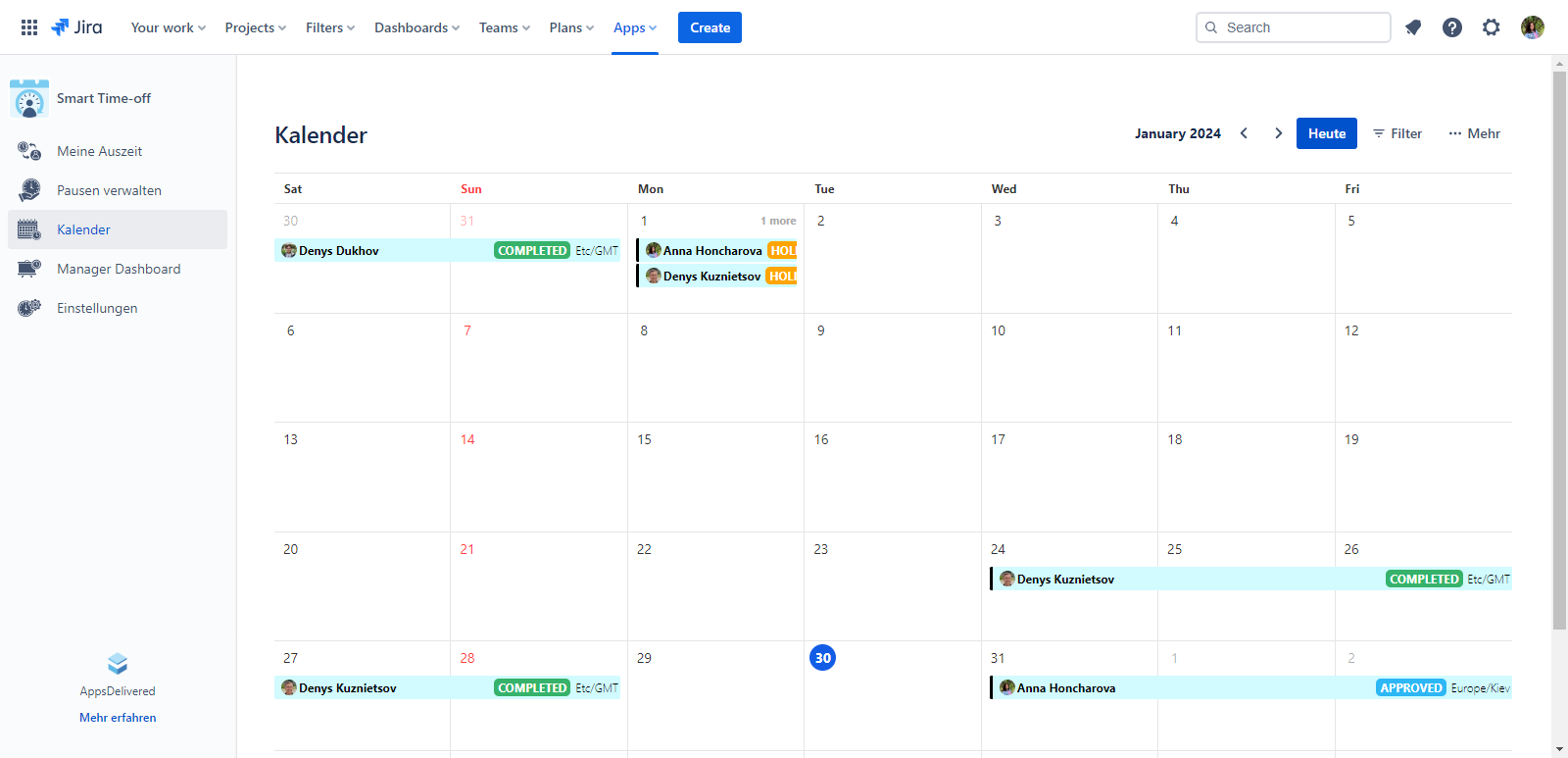This screenshot has height=758, width=1568.
Task: Go to previous month with left chevron
Action: (1245, 133)
